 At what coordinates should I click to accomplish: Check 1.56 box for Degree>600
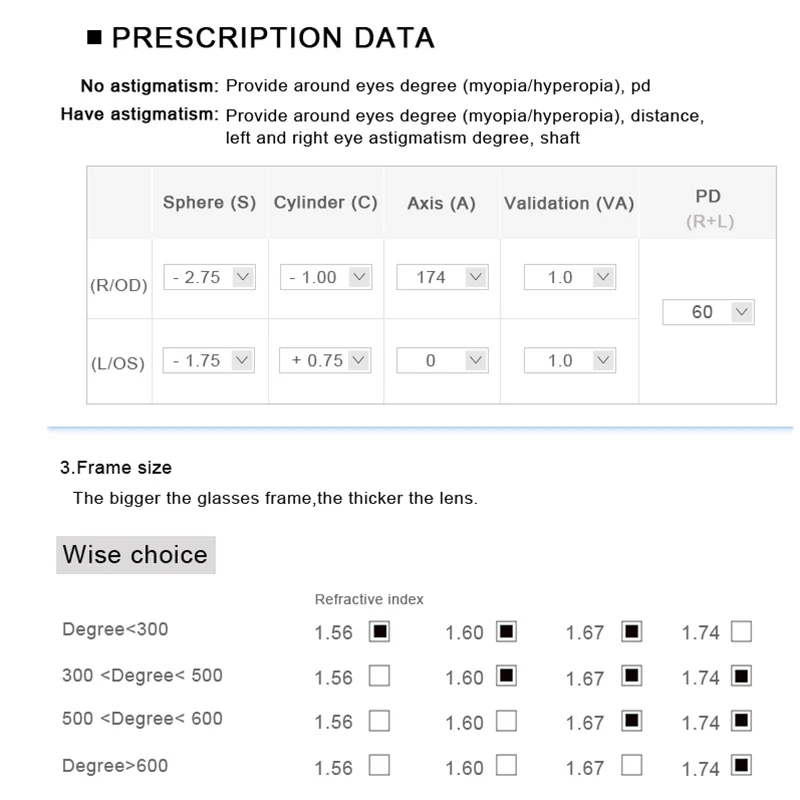[x=380, y=766]
